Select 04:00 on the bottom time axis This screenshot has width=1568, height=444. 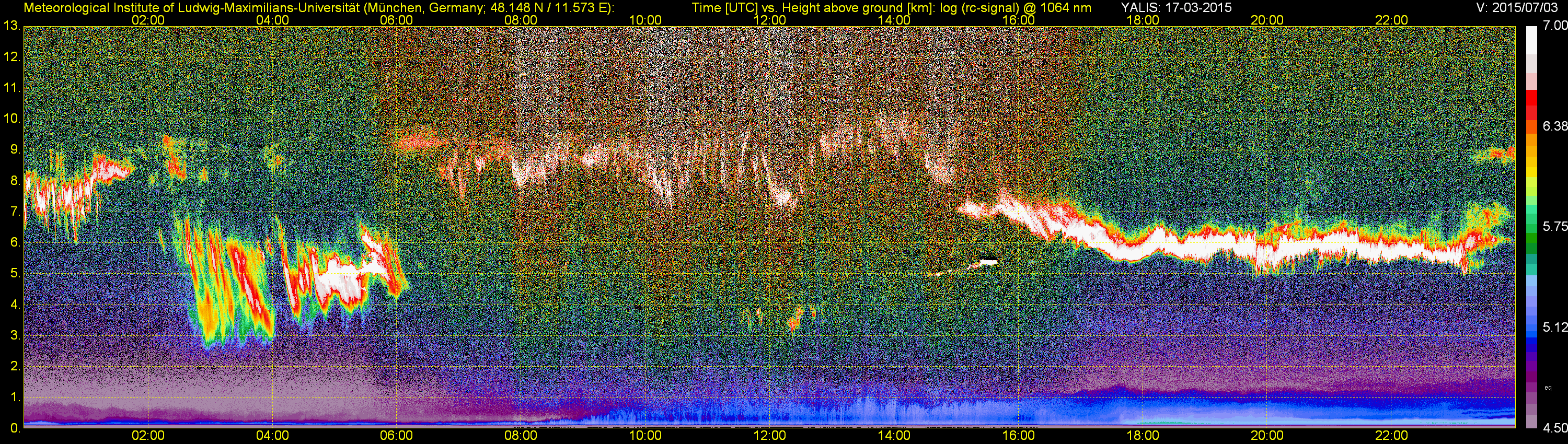[x=272, y=436]
